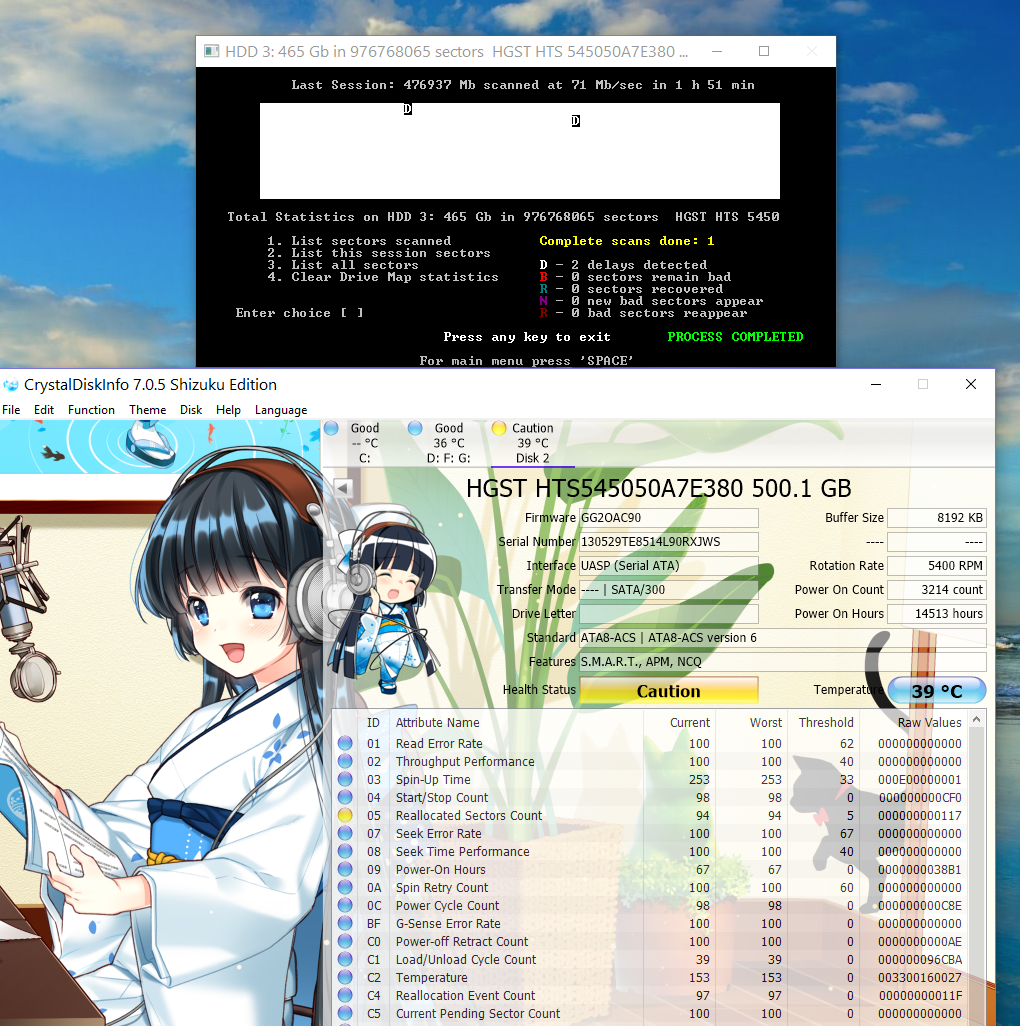Image resolution: width=1020 pixels, height=1026 pixels.
Task: Click the first delay marker D in drive map
Action: pos(408,109)
